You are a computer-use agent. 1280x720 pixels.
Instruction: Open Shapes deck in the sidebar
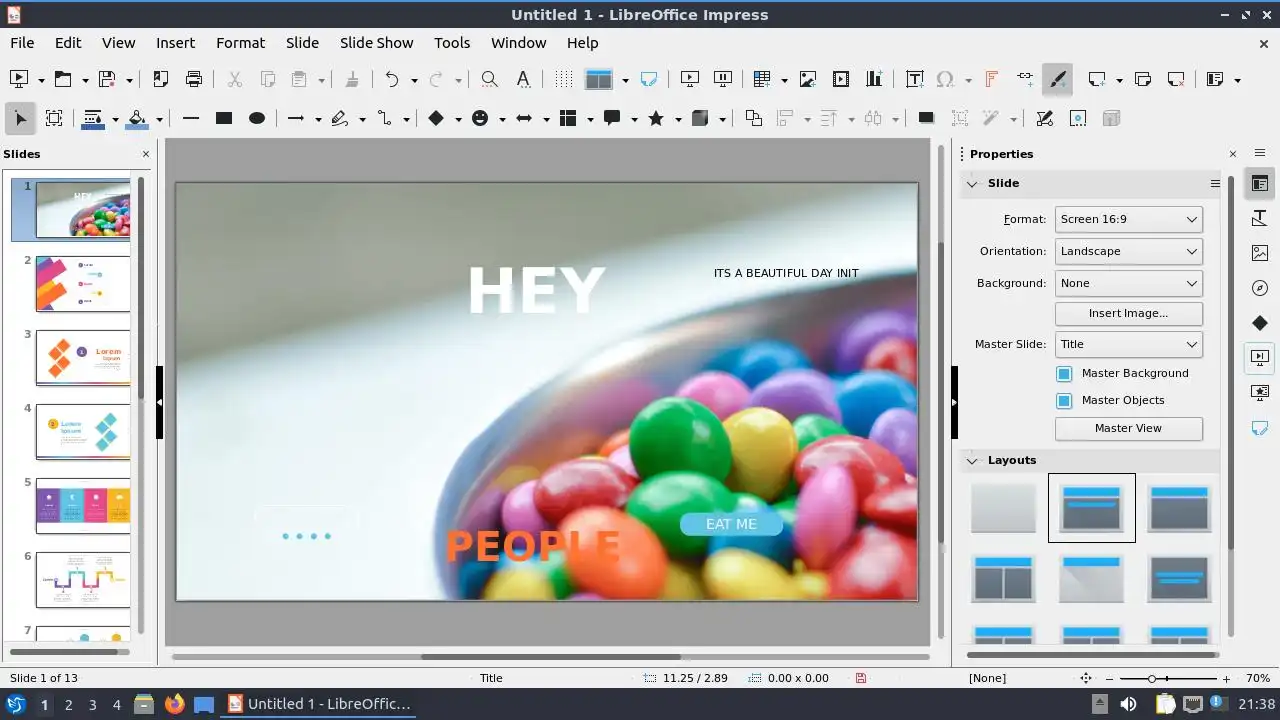click(1260, 322)
